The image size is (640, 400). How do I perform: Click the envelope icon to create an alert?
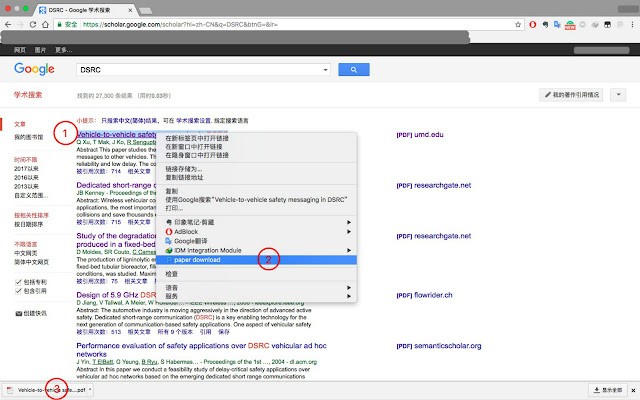point(18,313)
